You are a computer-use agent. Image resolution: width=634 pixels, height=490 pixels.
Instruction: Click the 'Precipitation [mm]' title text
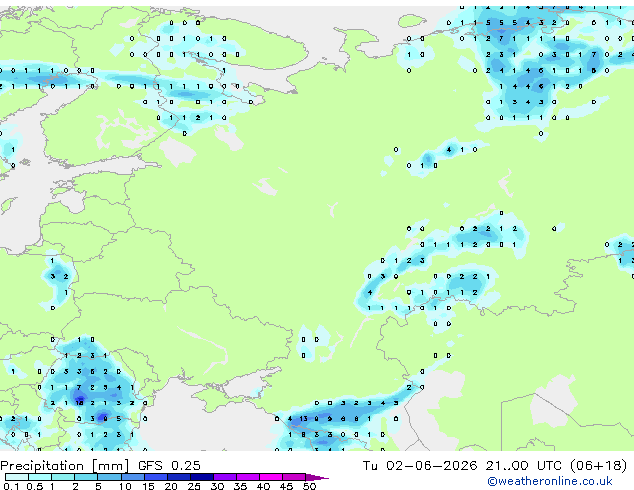(65, 466)
